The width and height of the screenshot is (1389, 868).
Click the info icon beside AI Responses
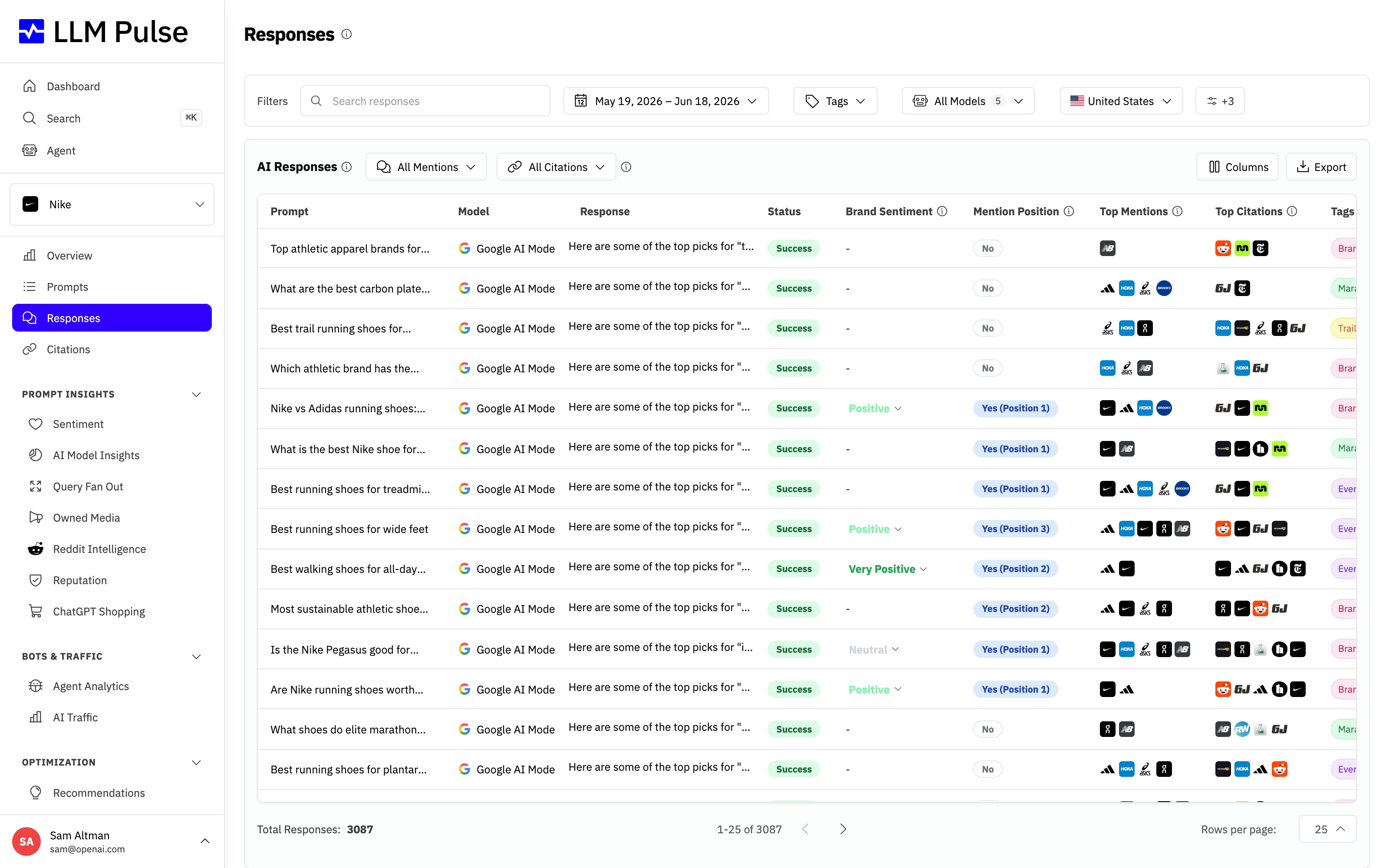347,167
